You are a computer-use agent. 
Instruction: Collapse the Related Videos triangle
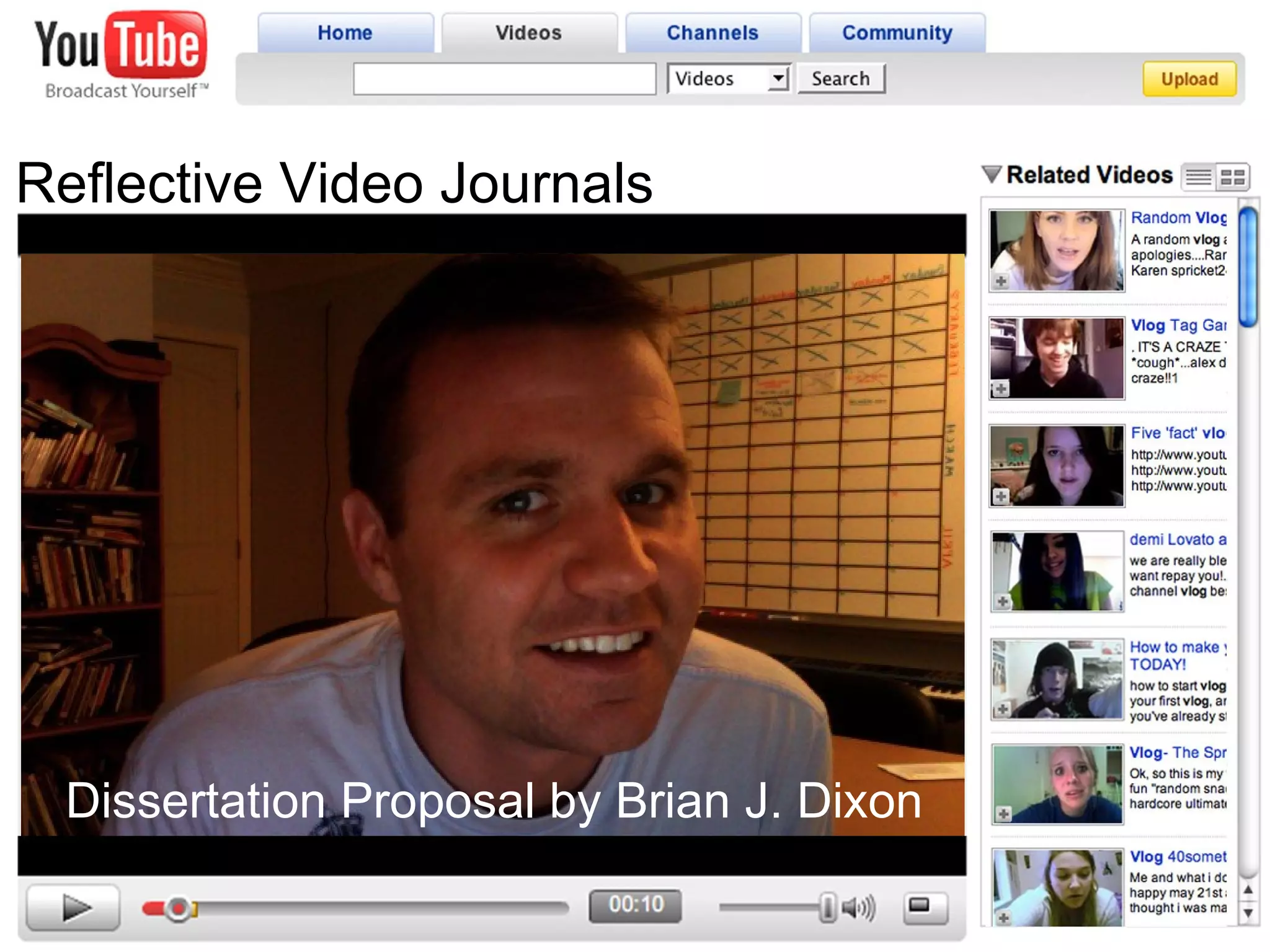click(x=992, y=175)
